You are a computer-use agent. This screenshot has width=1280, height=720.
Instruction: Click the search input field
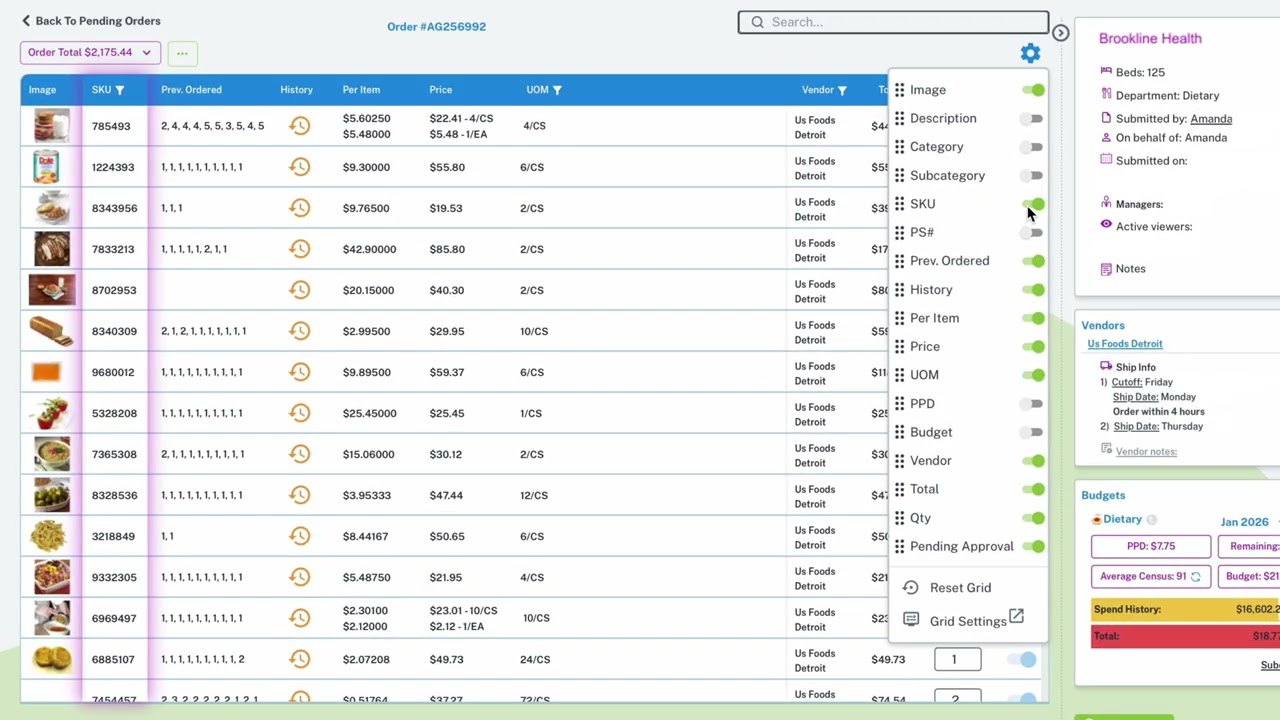[x=893, y=22]
